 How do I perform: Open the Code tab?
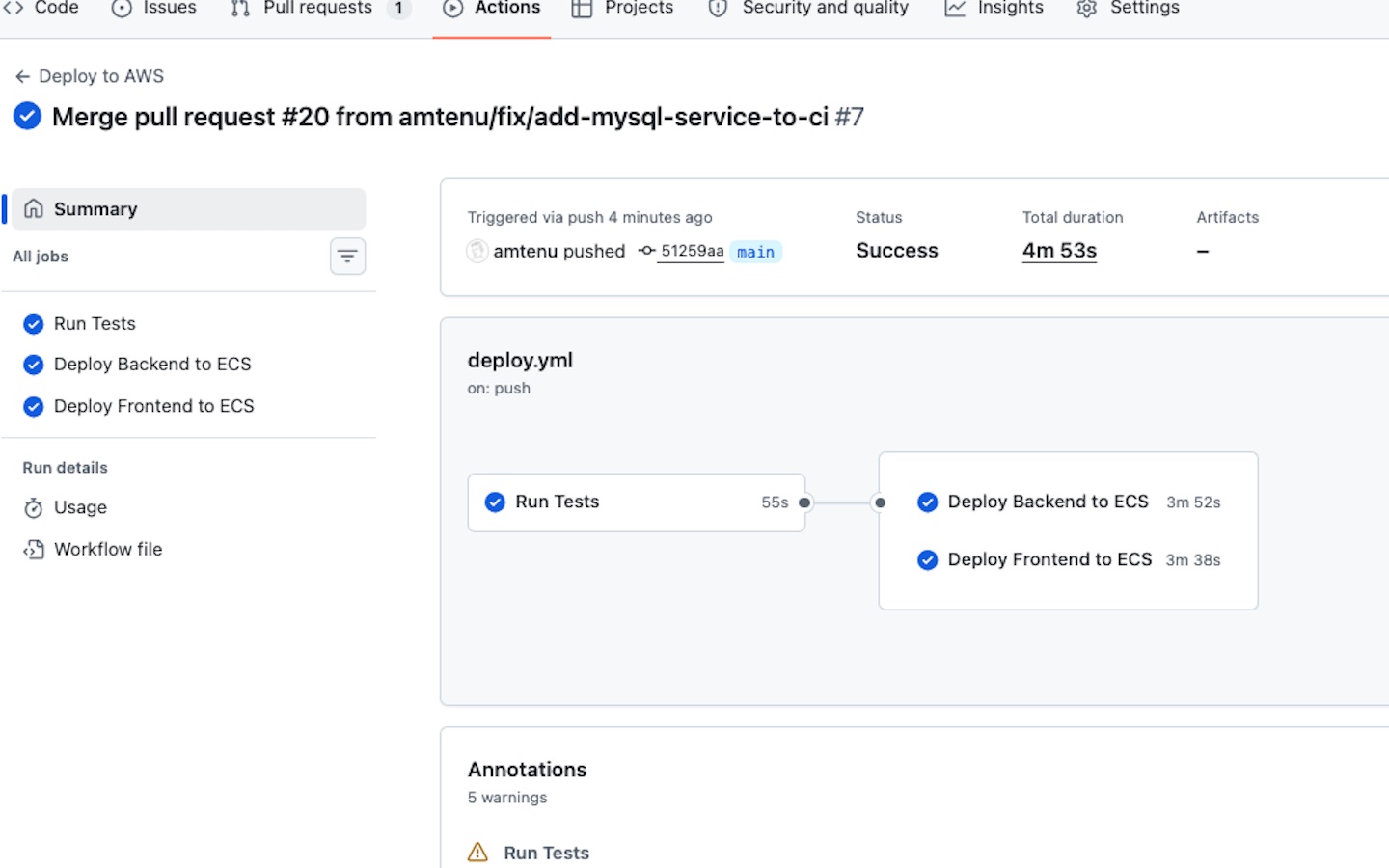coord(41,8)
